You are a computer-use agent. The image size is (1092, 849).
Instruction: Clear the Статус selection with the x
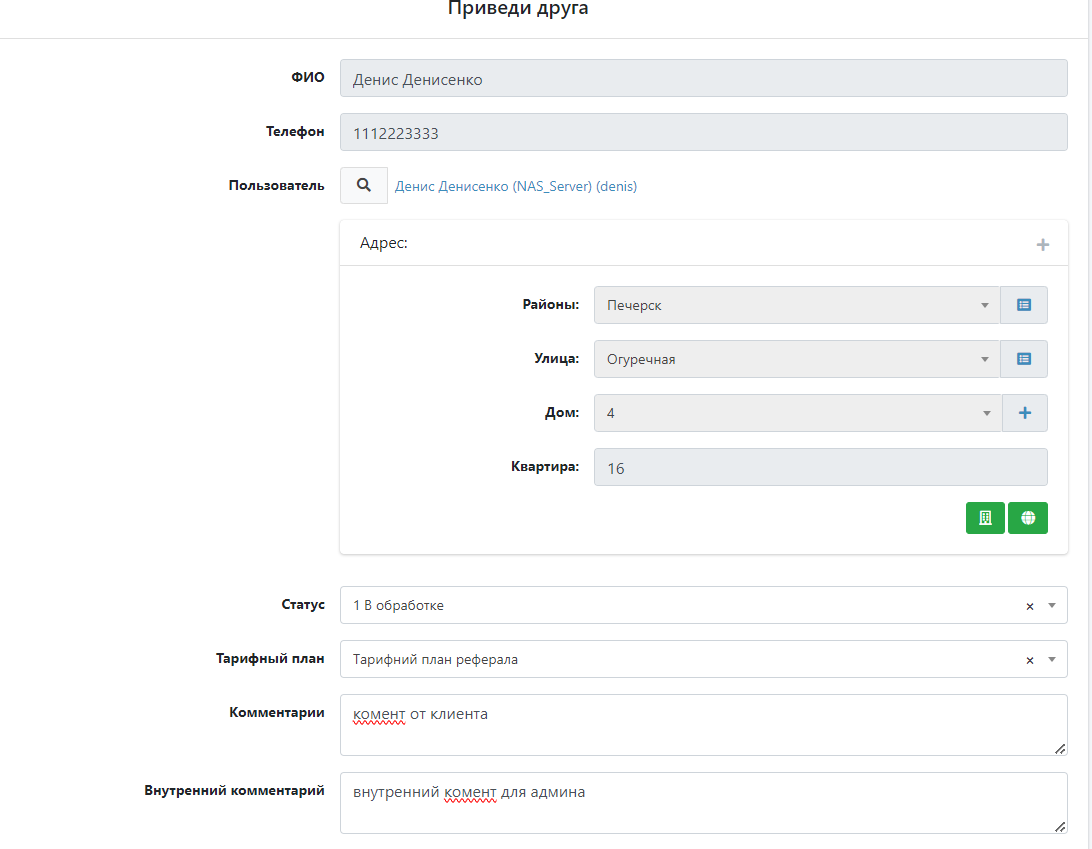[x=1029, y=606]
